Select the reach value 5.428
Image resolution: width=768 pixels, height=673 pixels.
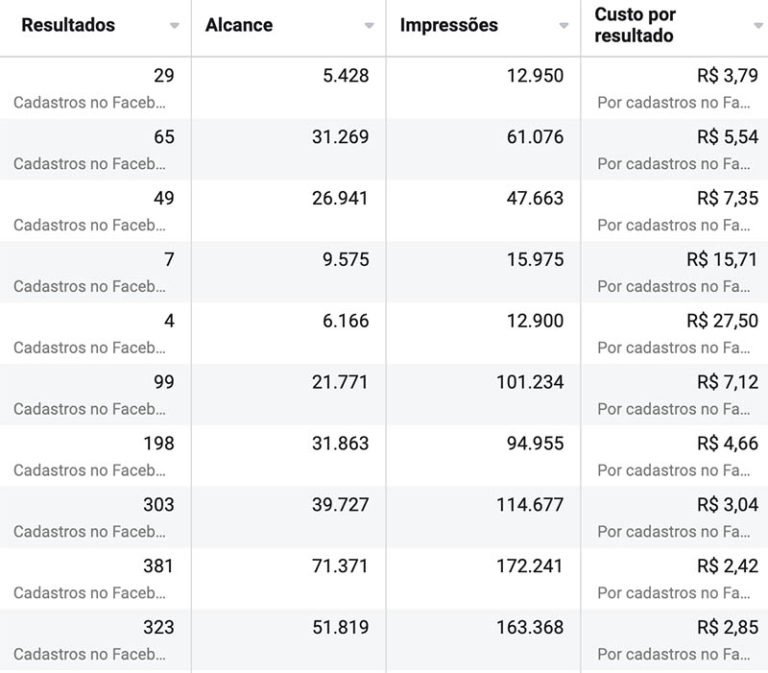345,76
